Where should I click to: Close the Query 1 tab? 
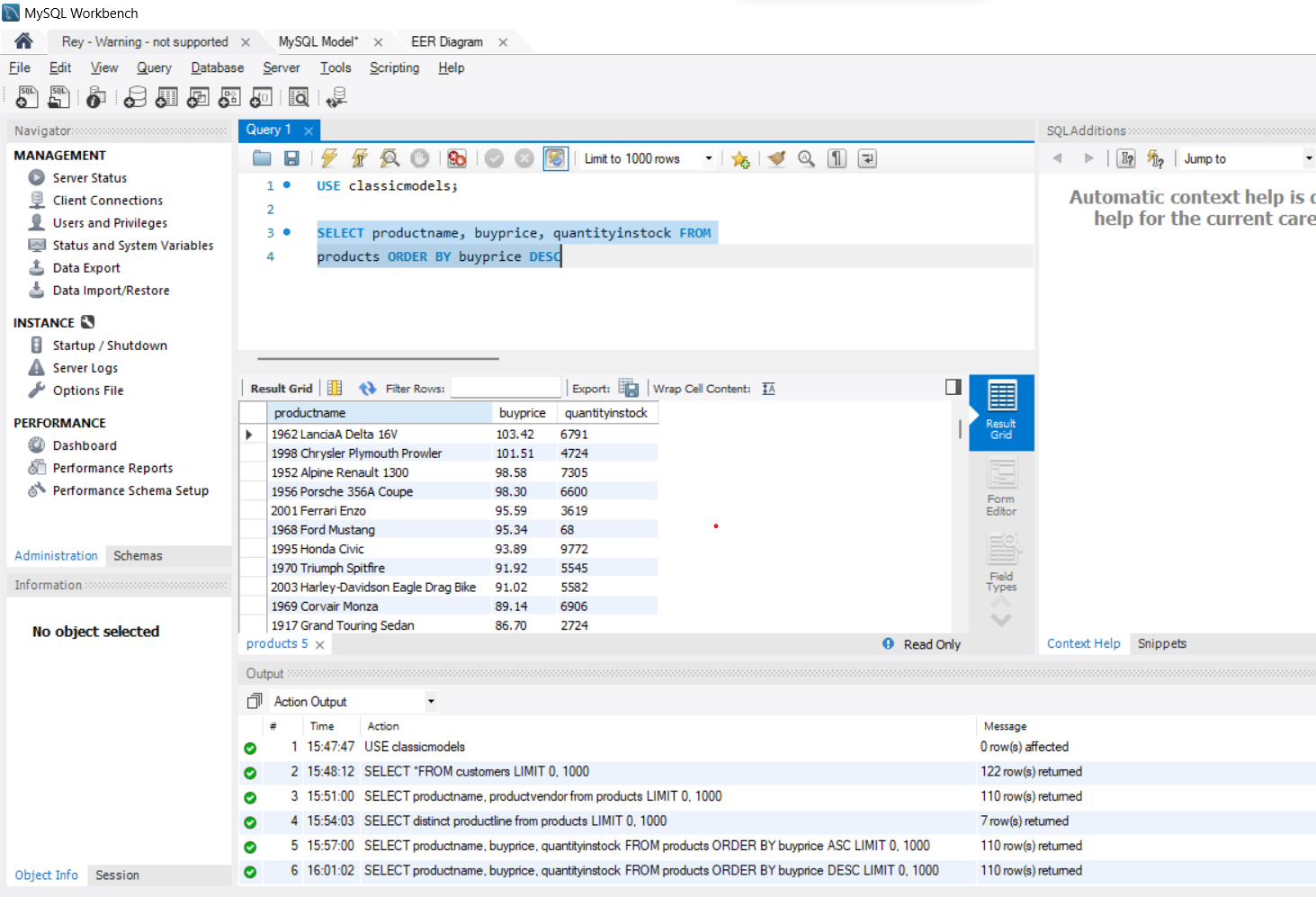[309, 130]
